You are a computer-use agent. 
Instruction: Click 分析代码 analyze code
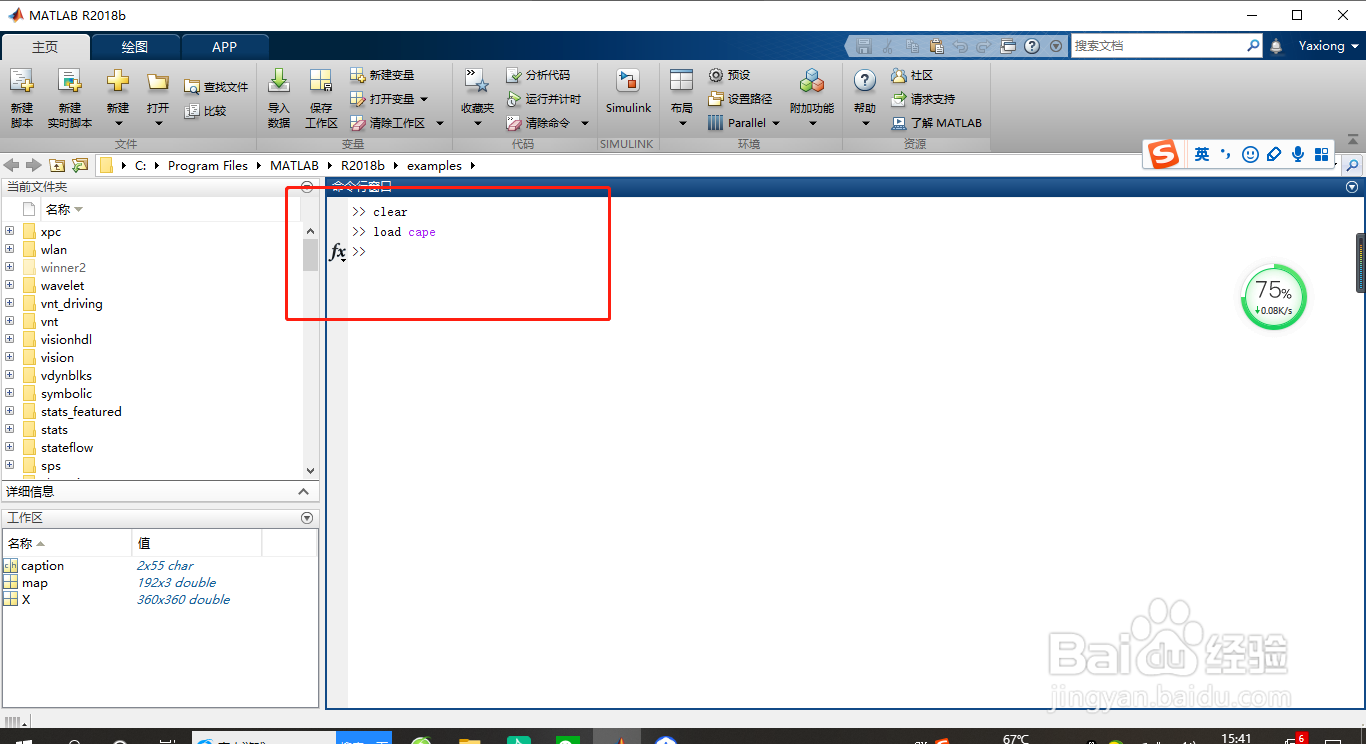click(538, 75)
